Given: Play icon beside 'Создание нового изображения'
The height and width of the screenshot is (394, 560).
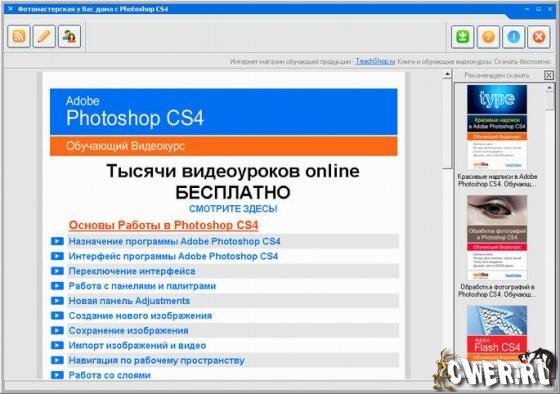Looking at the screenshot, I should pos(57,316).
